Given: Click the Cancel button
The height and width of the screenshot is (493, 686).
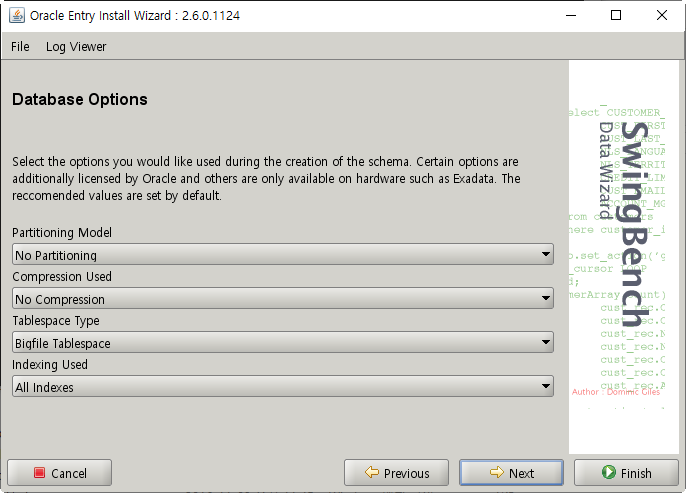Looking at the screenshot, I should click(60, 472).
